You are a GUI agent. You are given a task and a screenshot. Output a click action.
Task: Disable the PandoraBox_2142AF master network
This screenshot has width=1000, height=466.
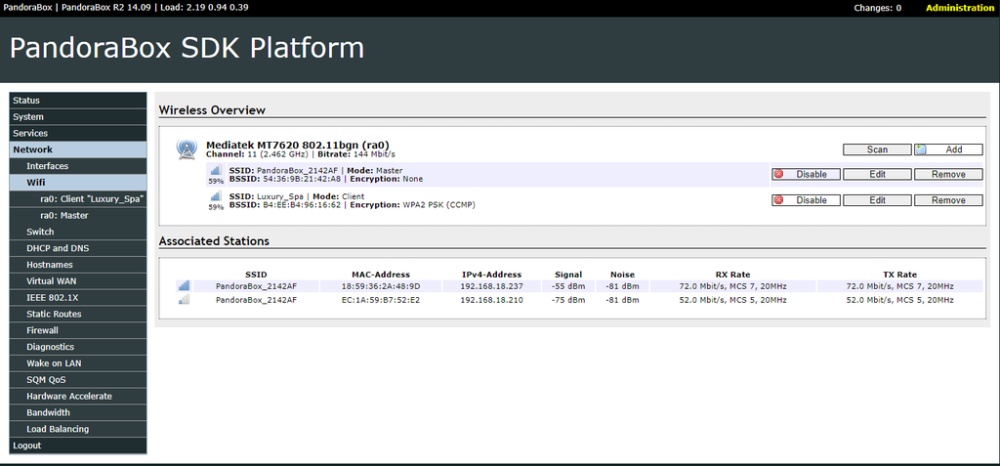coord(805,174)
